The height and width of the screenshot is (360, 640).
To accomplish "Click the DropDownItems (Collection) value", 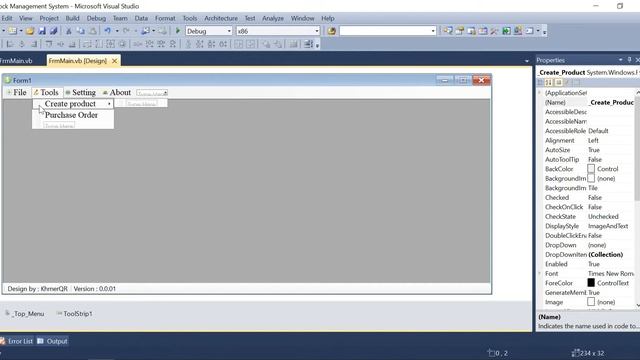I will click(x=606, y=254).
